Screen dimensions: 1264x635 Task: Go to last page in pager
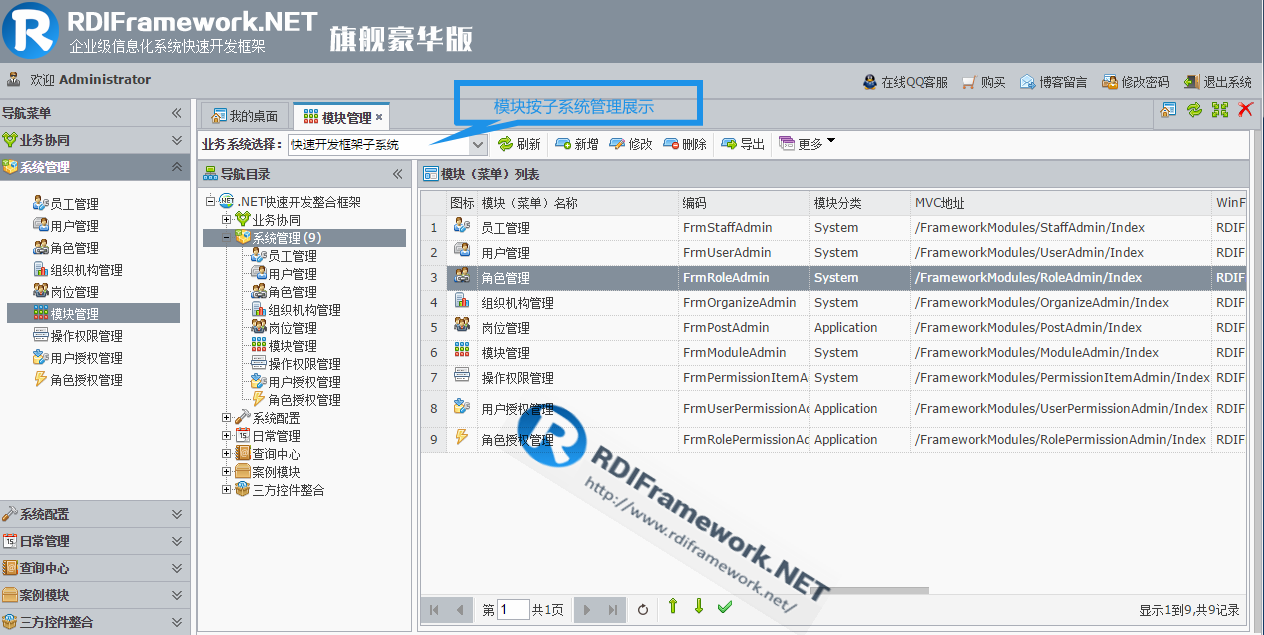click(x=613, y=609)
